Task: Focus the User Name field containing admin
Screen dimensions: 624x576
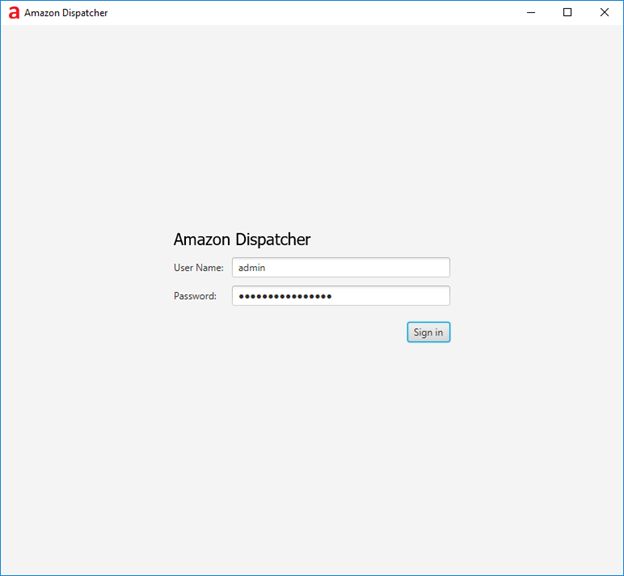Action: tap(341, 267)
